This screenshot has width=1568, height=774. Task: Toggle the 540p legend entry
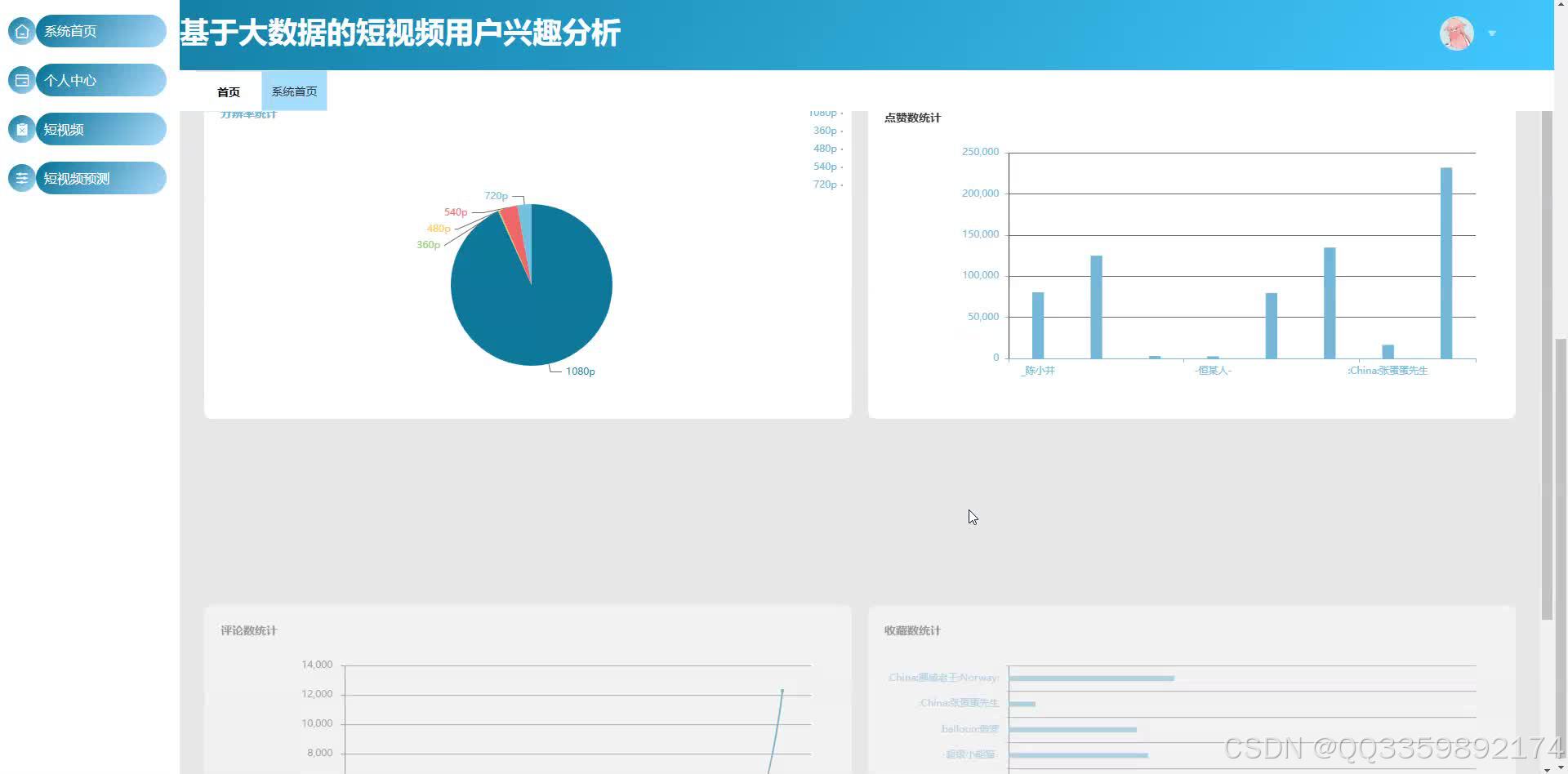click(827, 167)
